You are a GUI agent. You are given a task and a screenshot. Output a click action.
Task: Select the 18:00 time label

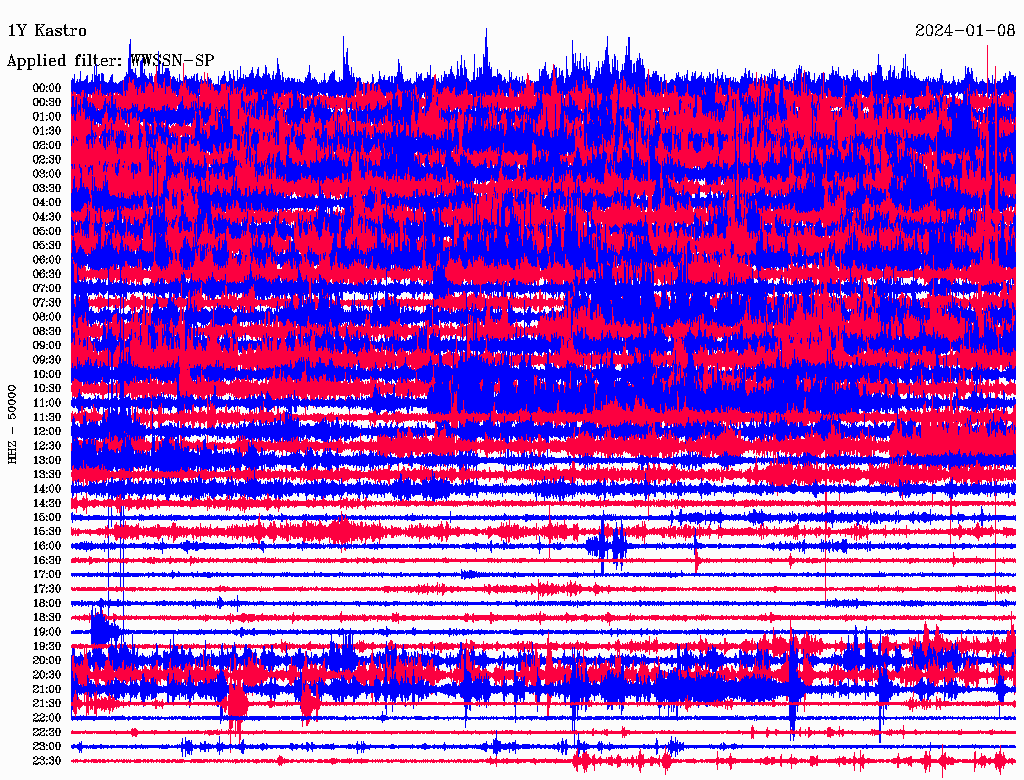coord(47,604)
